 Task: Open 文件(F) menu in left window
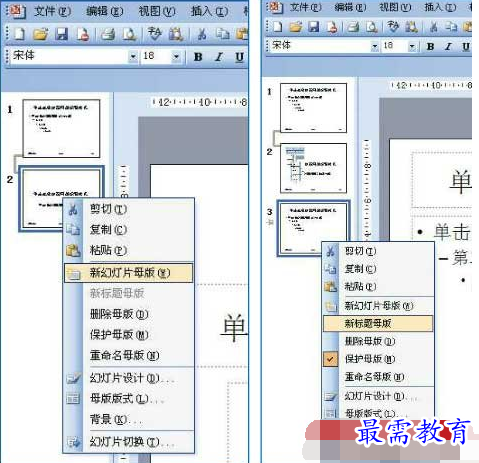point(52,11)
